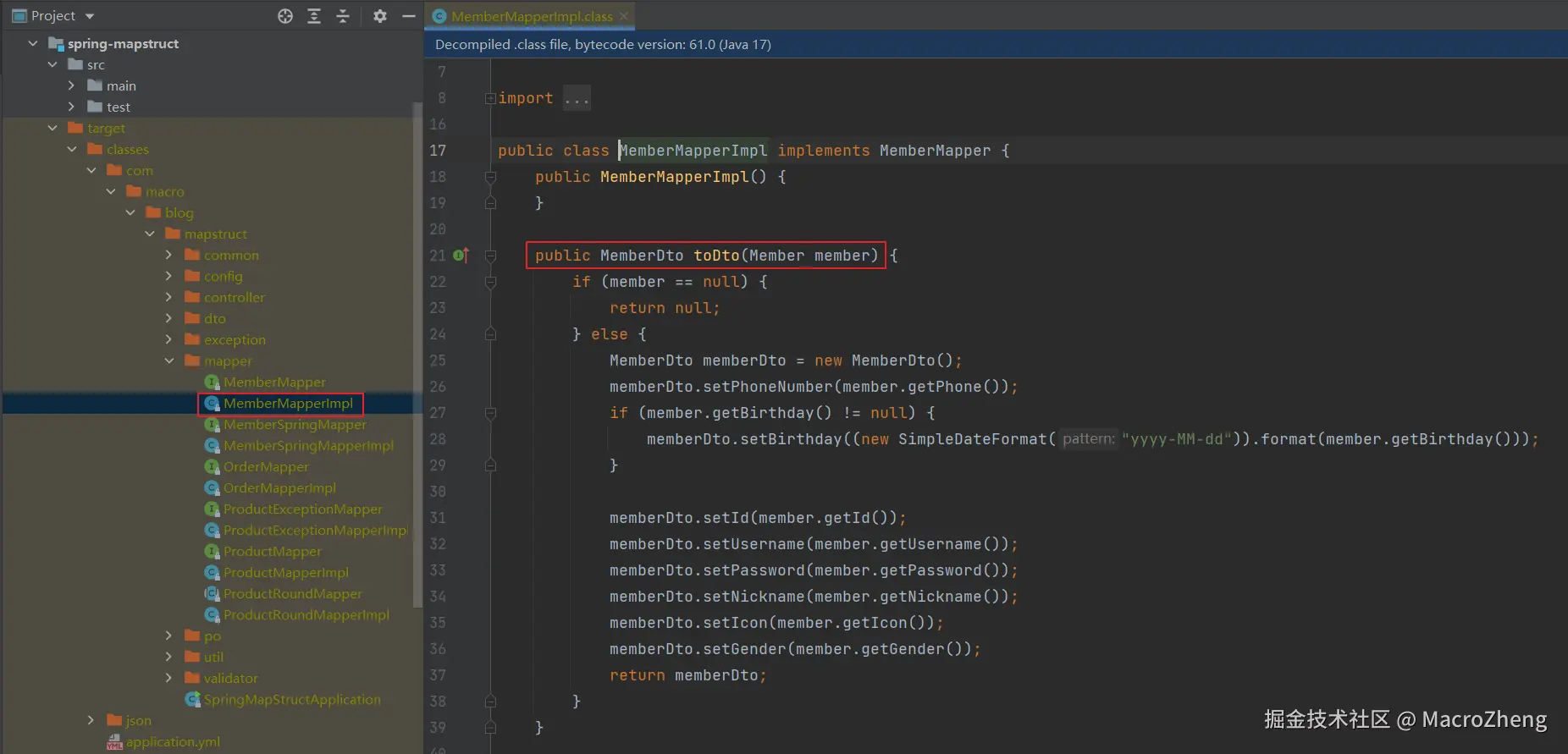Open Project panel settings gear
This screenshot has height=754, width=1568.
(x=380, y=16)
